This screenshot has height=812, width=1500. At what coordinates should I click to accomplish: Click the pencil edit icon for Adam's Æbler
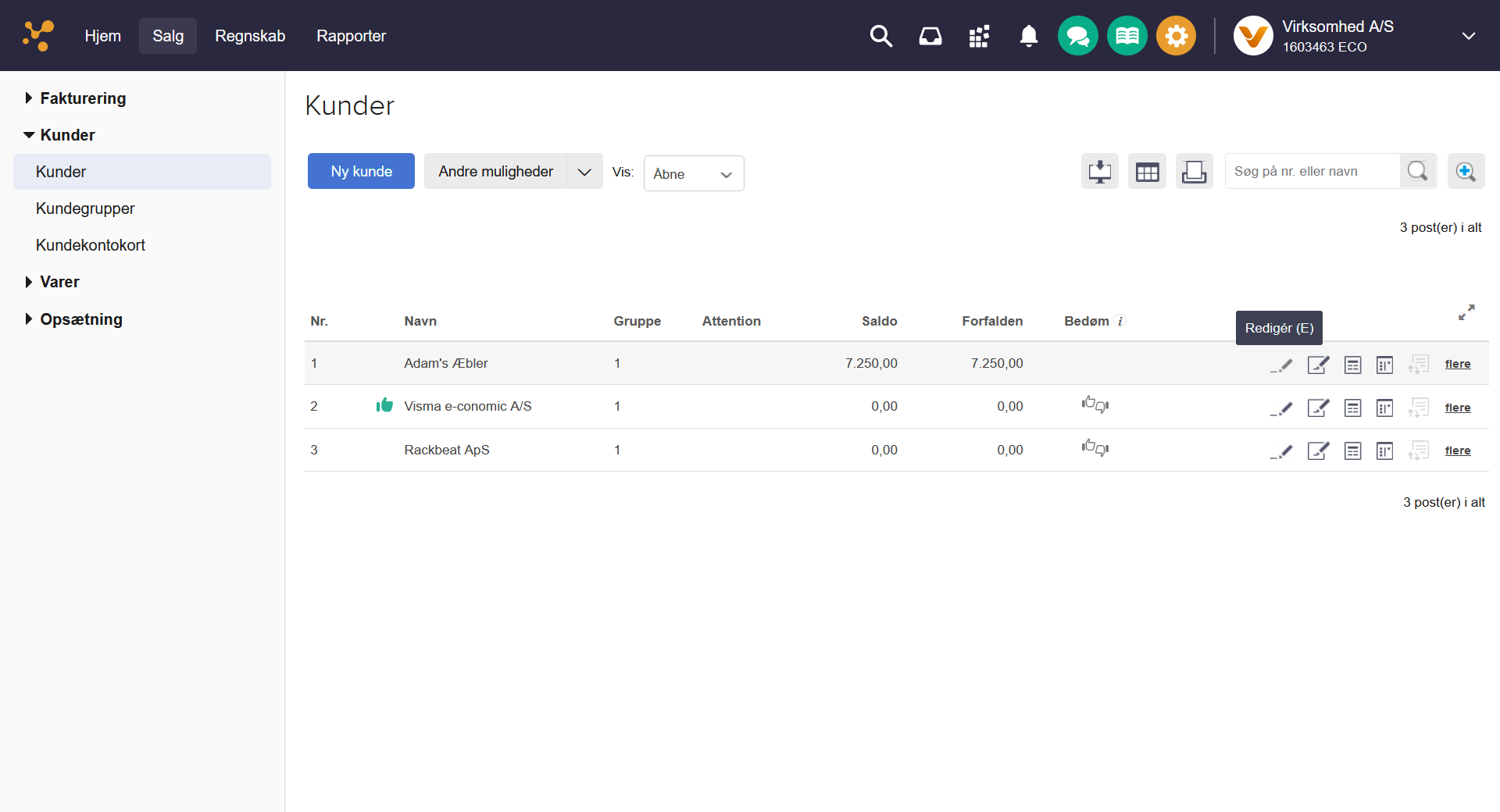(x=1281, y=365)
